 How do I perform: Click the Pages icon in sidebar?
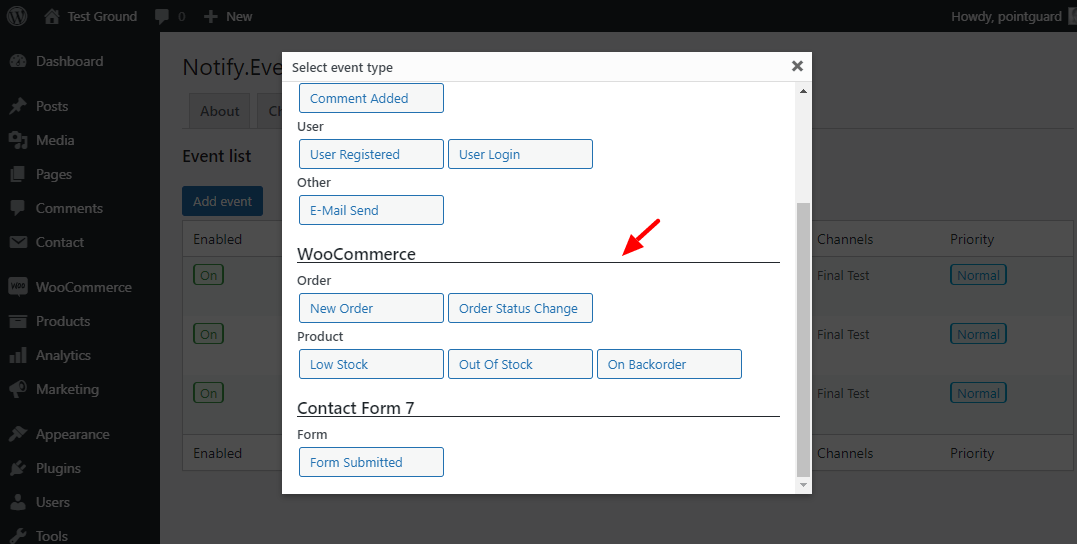click(18, 174)
